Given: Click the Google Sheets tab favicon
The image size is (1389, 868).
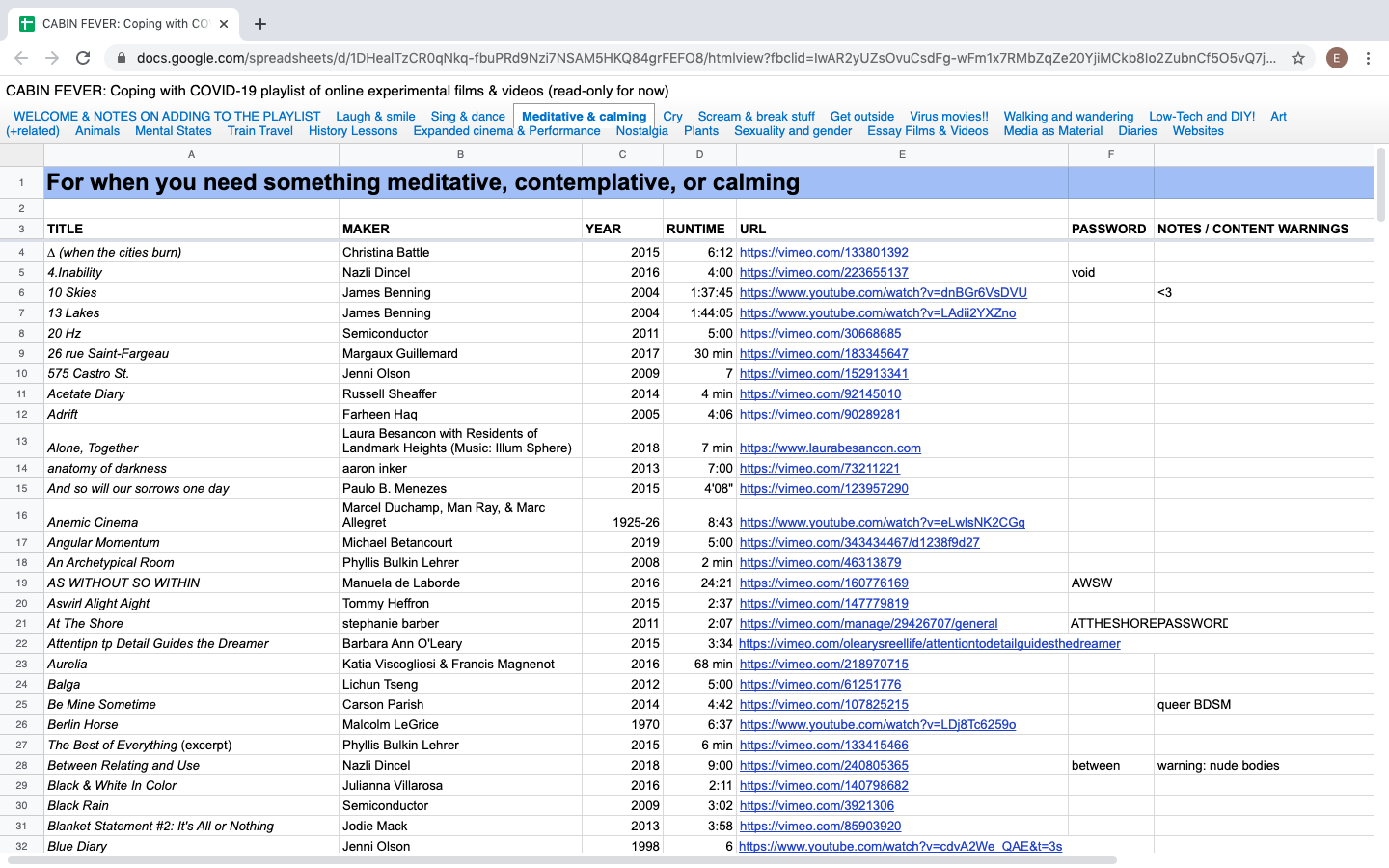Looking at the screenshot, I should (x=26, y=24).
